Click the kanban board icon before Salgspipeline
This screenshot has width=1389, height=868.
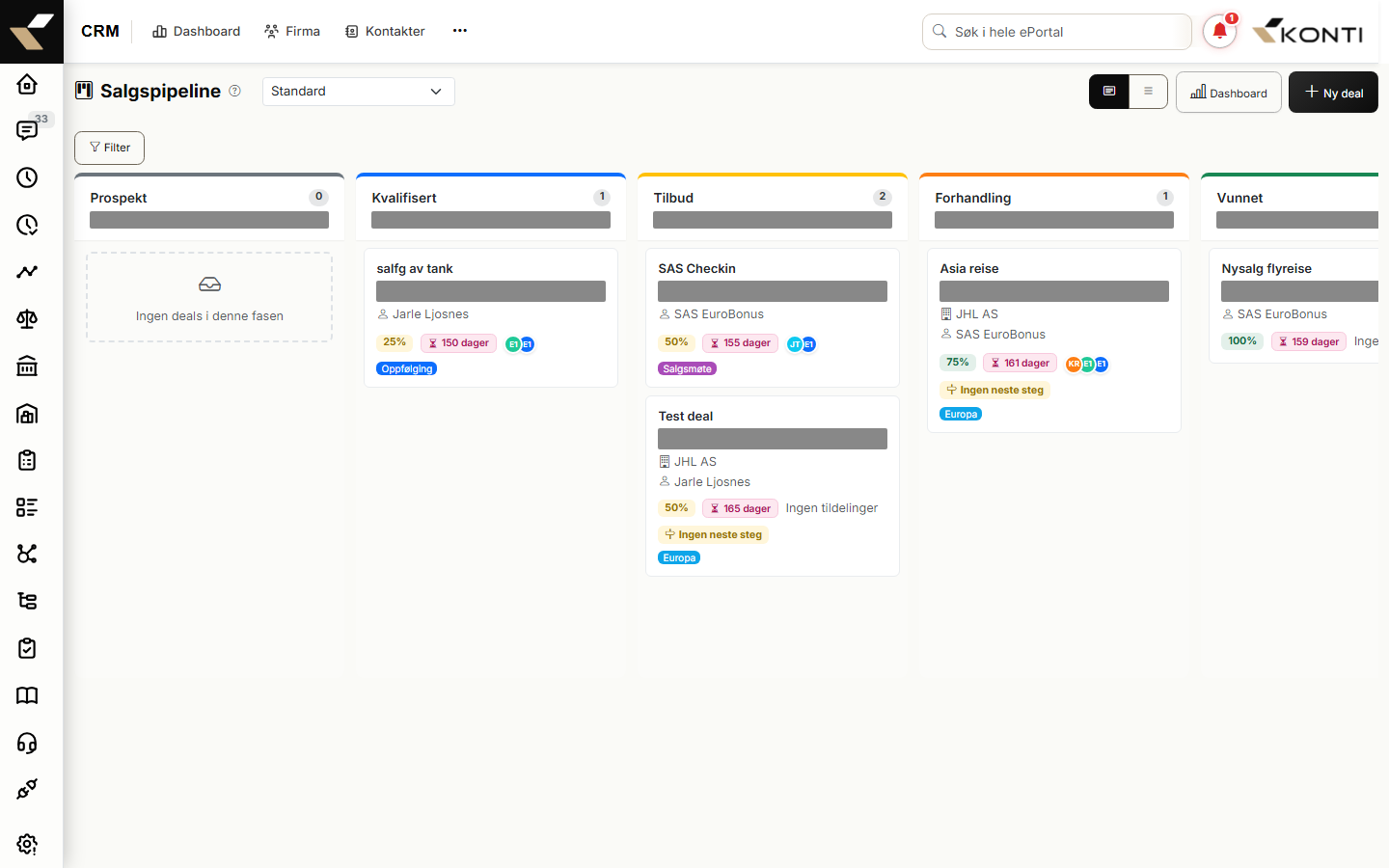pyautogui.click(x=84, y=91)
